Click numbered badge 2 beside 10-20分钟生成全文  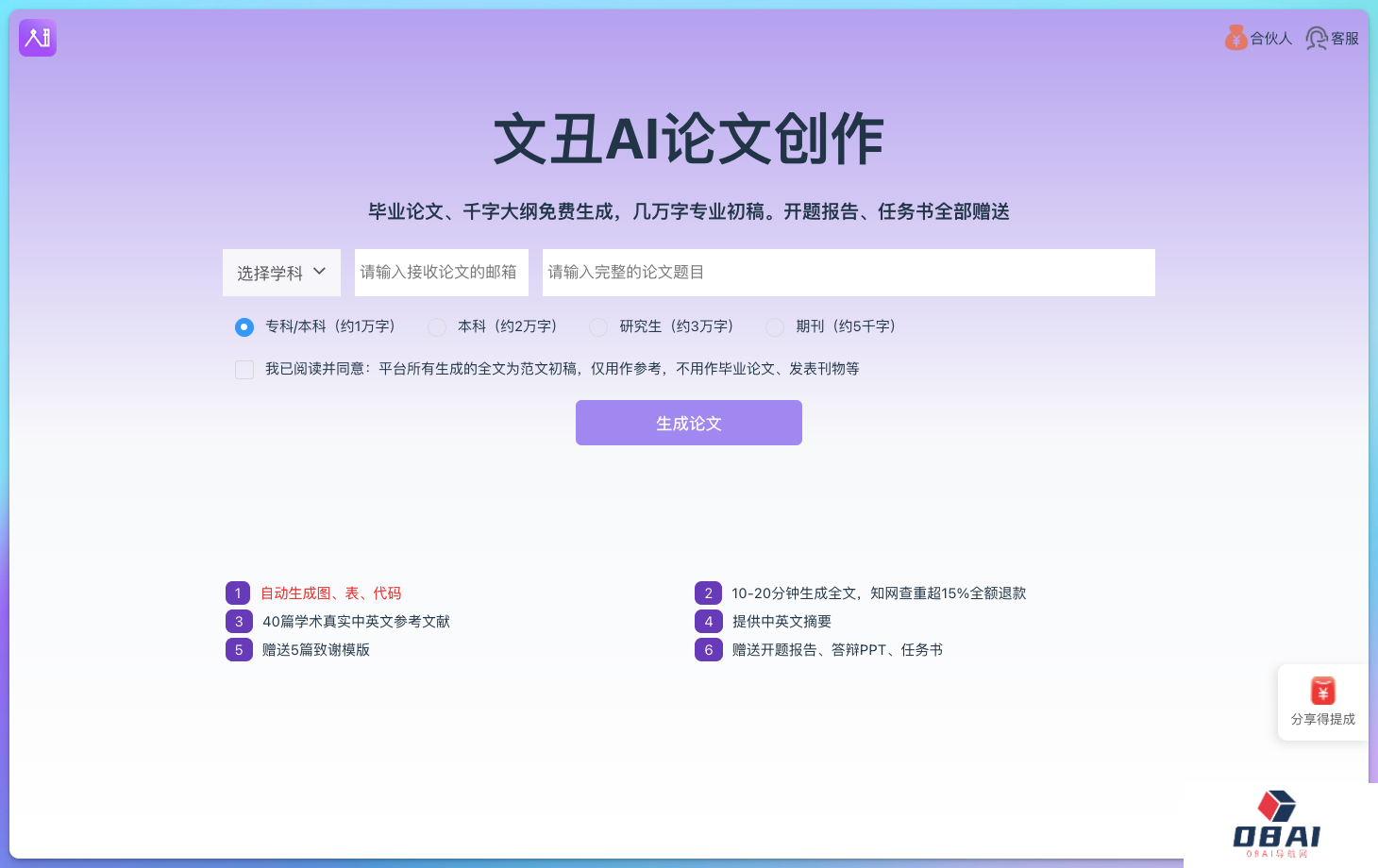coord(708,593)
